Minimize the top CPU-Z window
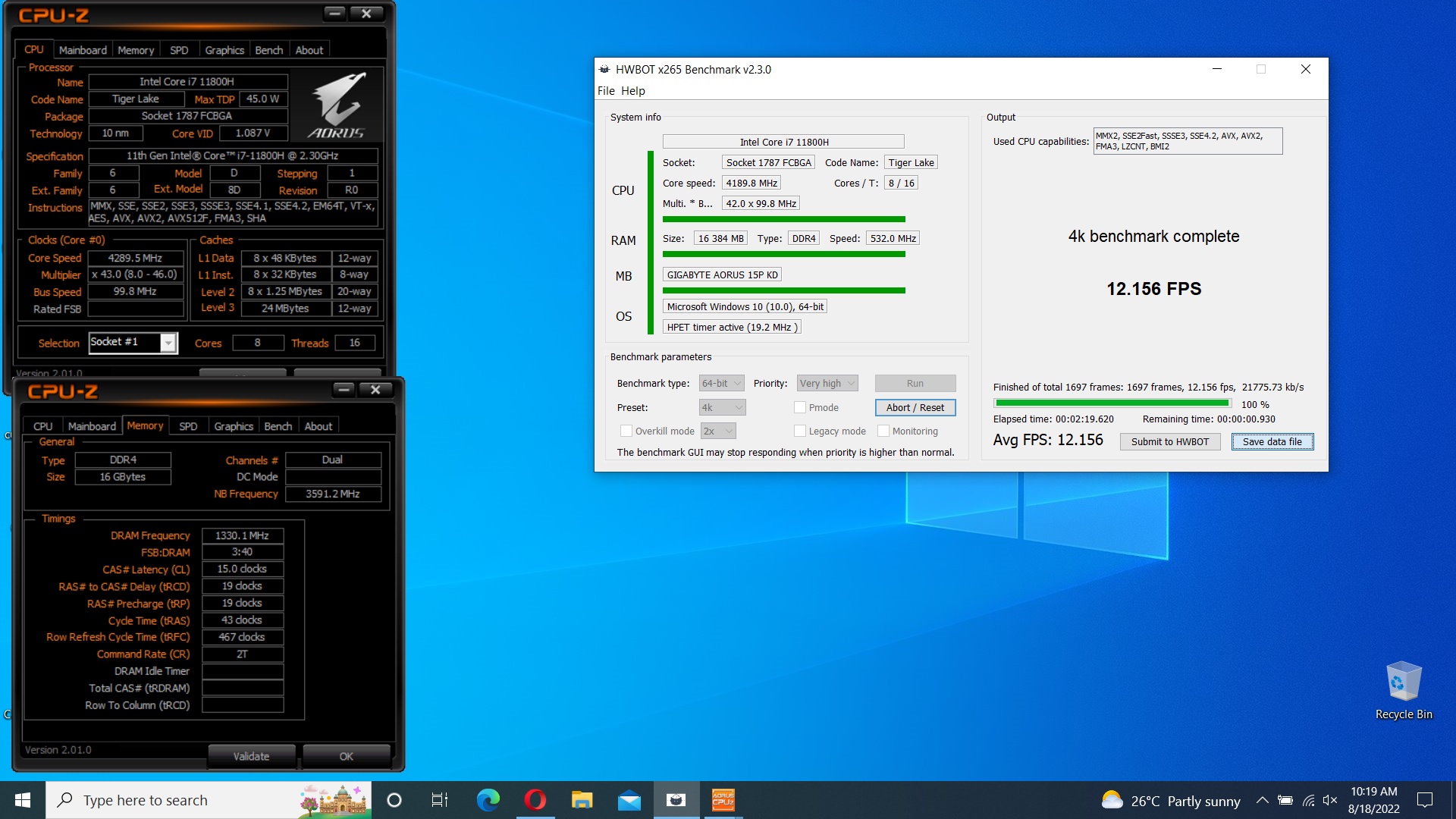Image resolution: width=1456 pixels, height=819 pixels. point(334,13)
